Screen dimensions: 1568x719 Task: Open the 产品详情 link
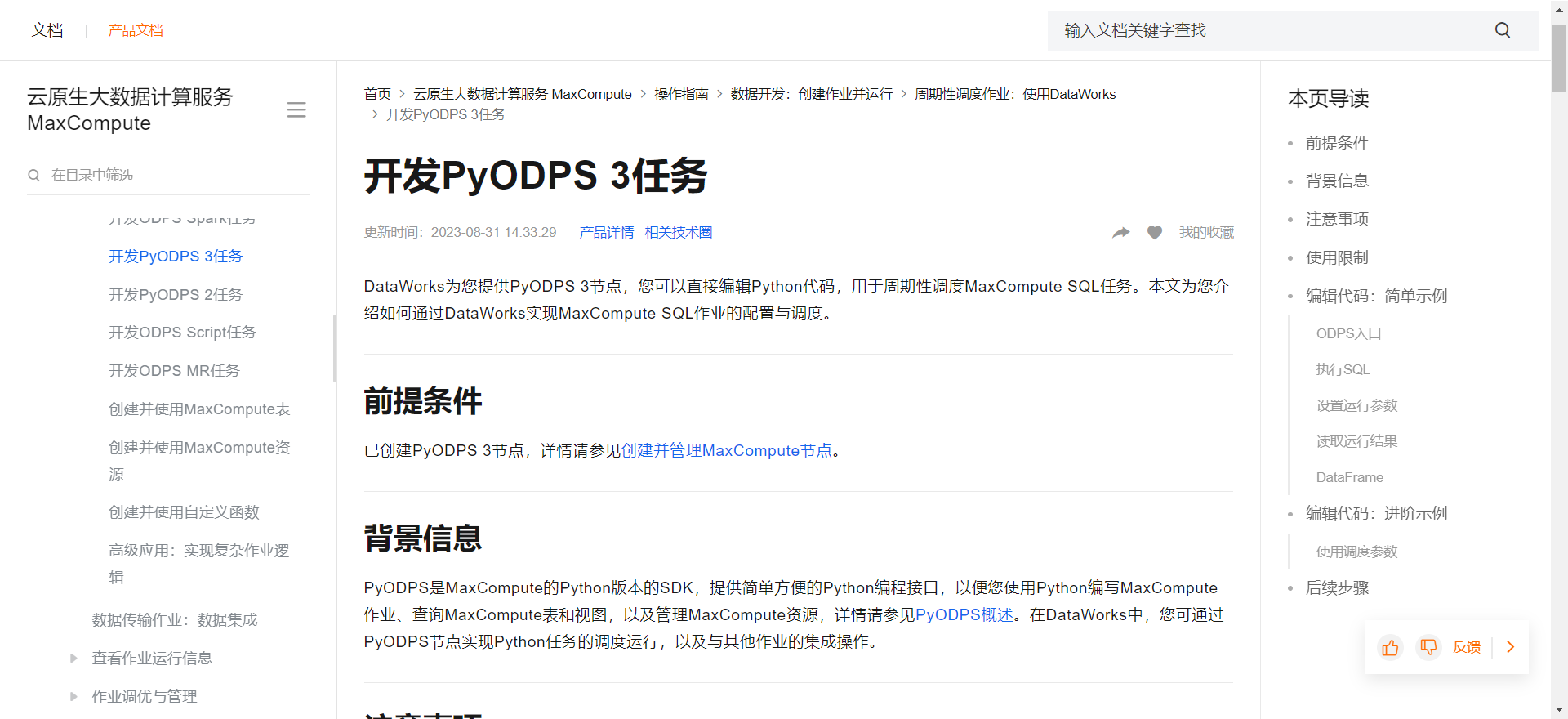(607, 233)
